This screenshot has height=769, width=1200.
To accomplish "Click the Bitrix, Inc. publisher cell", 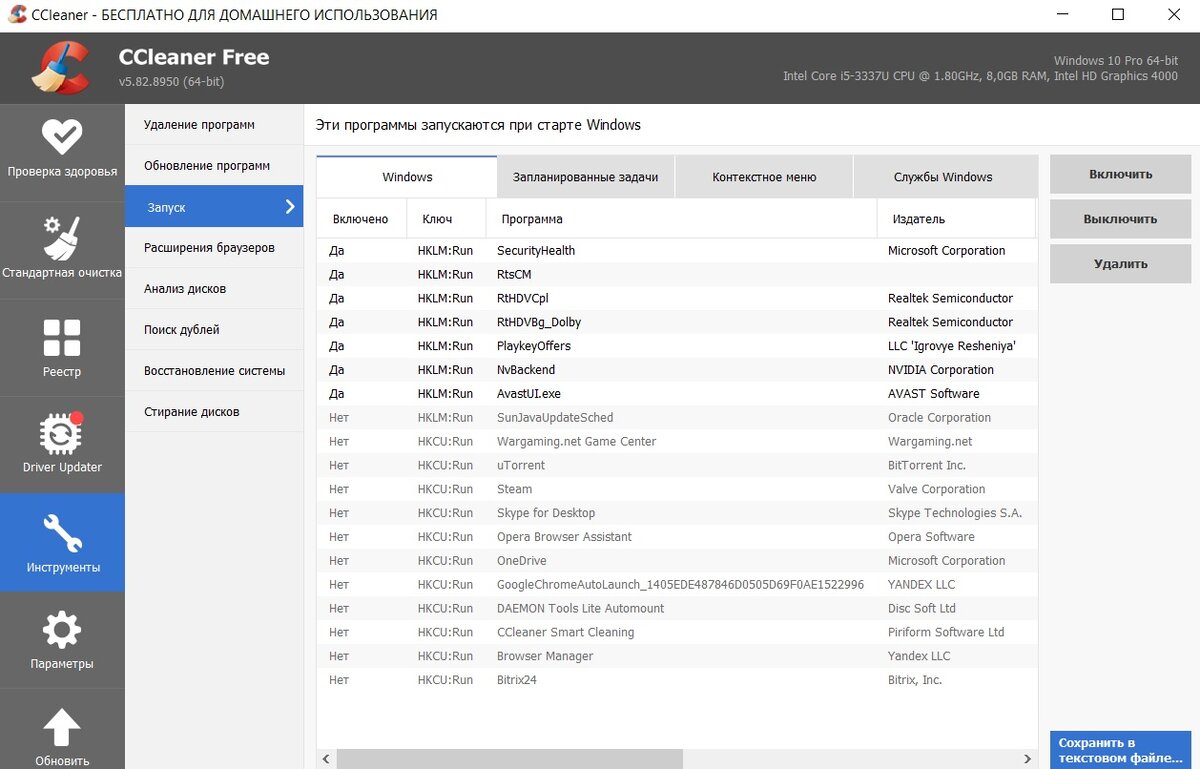I will (915, 680).
